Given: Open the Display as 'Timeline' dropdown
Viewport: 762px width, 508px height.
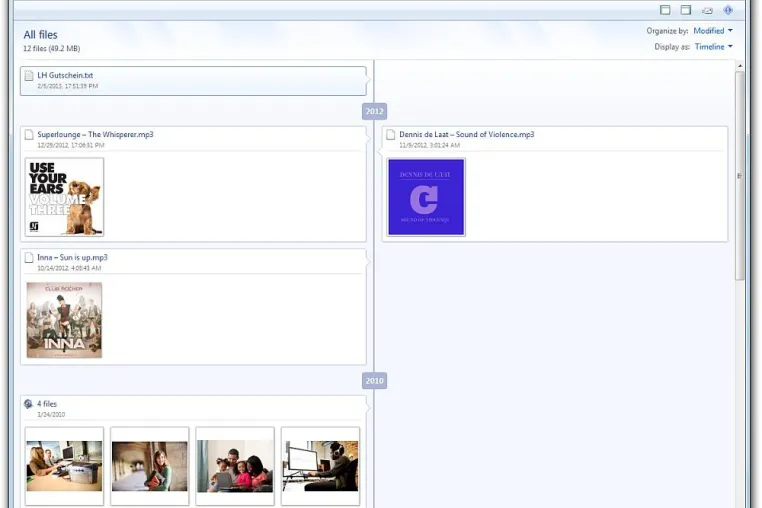Looking at the screenshot, I should coord(713,47).
